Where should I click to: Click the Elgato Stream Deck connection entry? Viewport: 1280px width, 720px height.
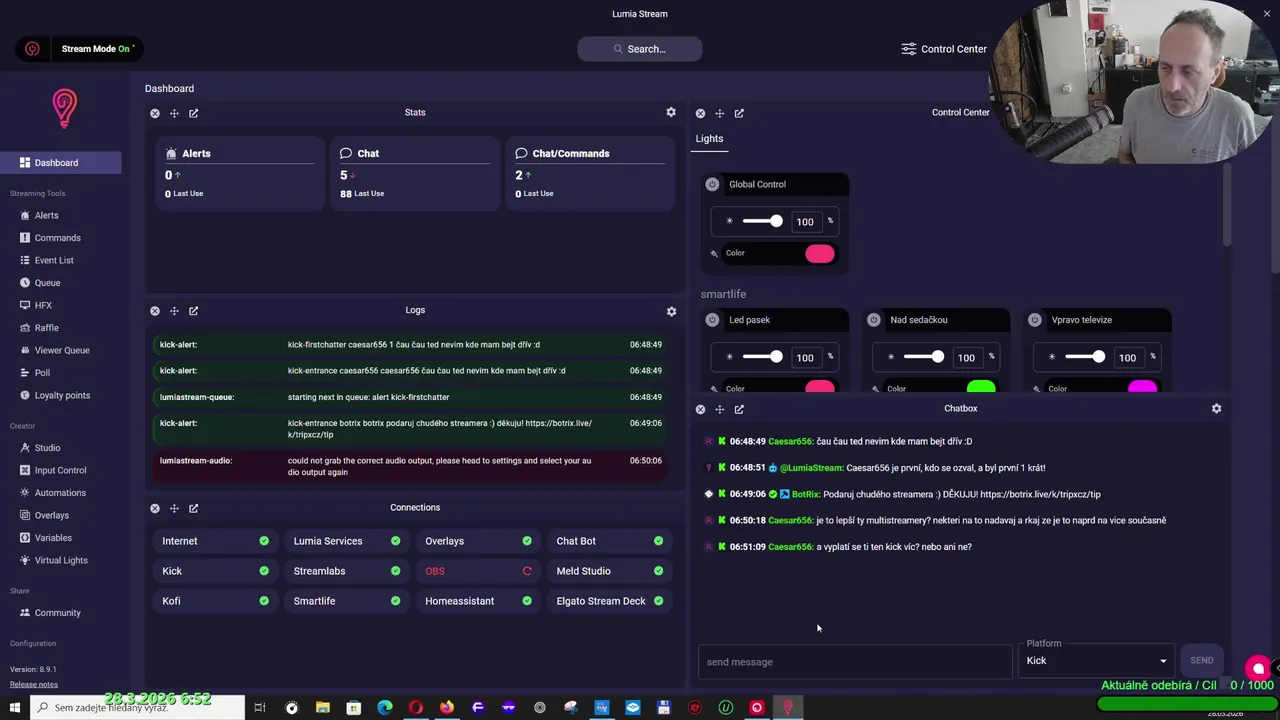point(609,601)
